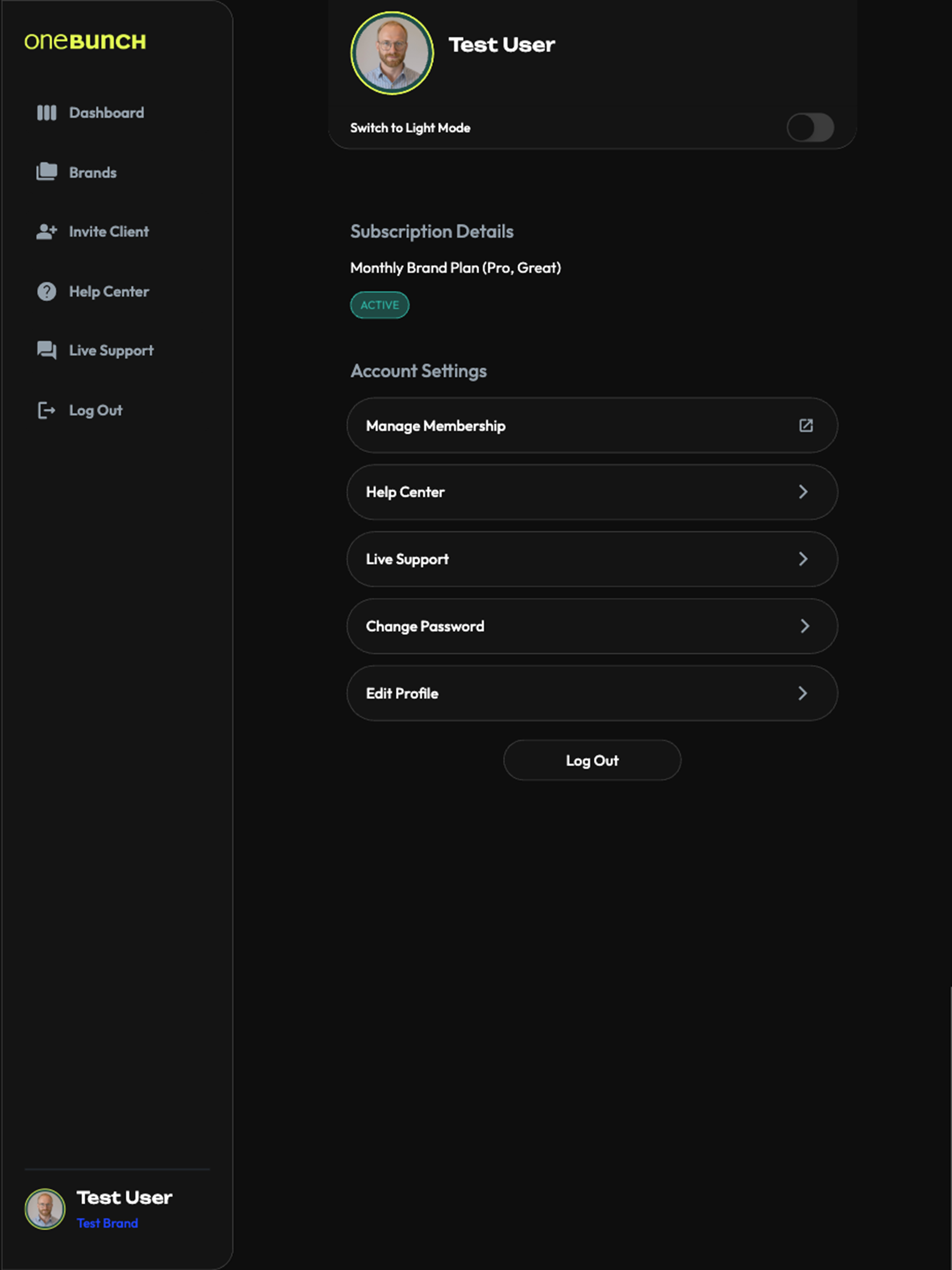
Task: Click the Edit Profile row chevron
Action: tap(803, 694)
